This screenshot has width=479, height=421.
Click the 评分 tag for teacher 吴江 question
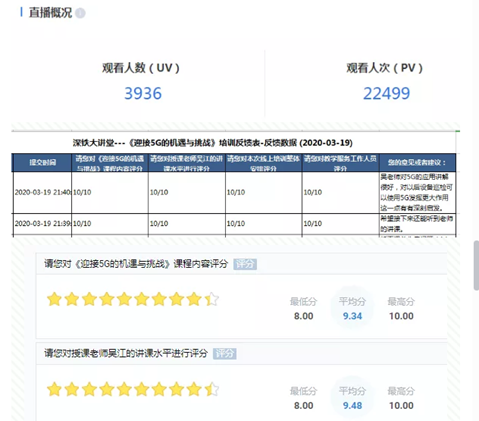pos(225,354)
